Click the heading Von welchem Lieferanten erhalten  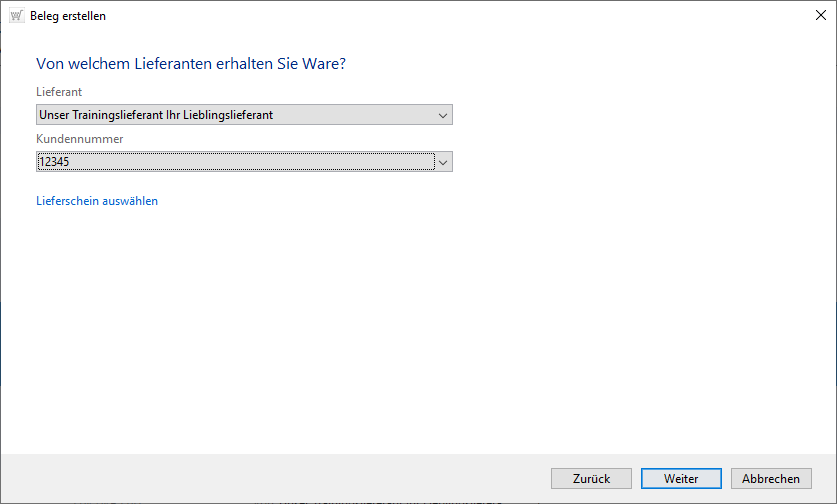point(150,64)
